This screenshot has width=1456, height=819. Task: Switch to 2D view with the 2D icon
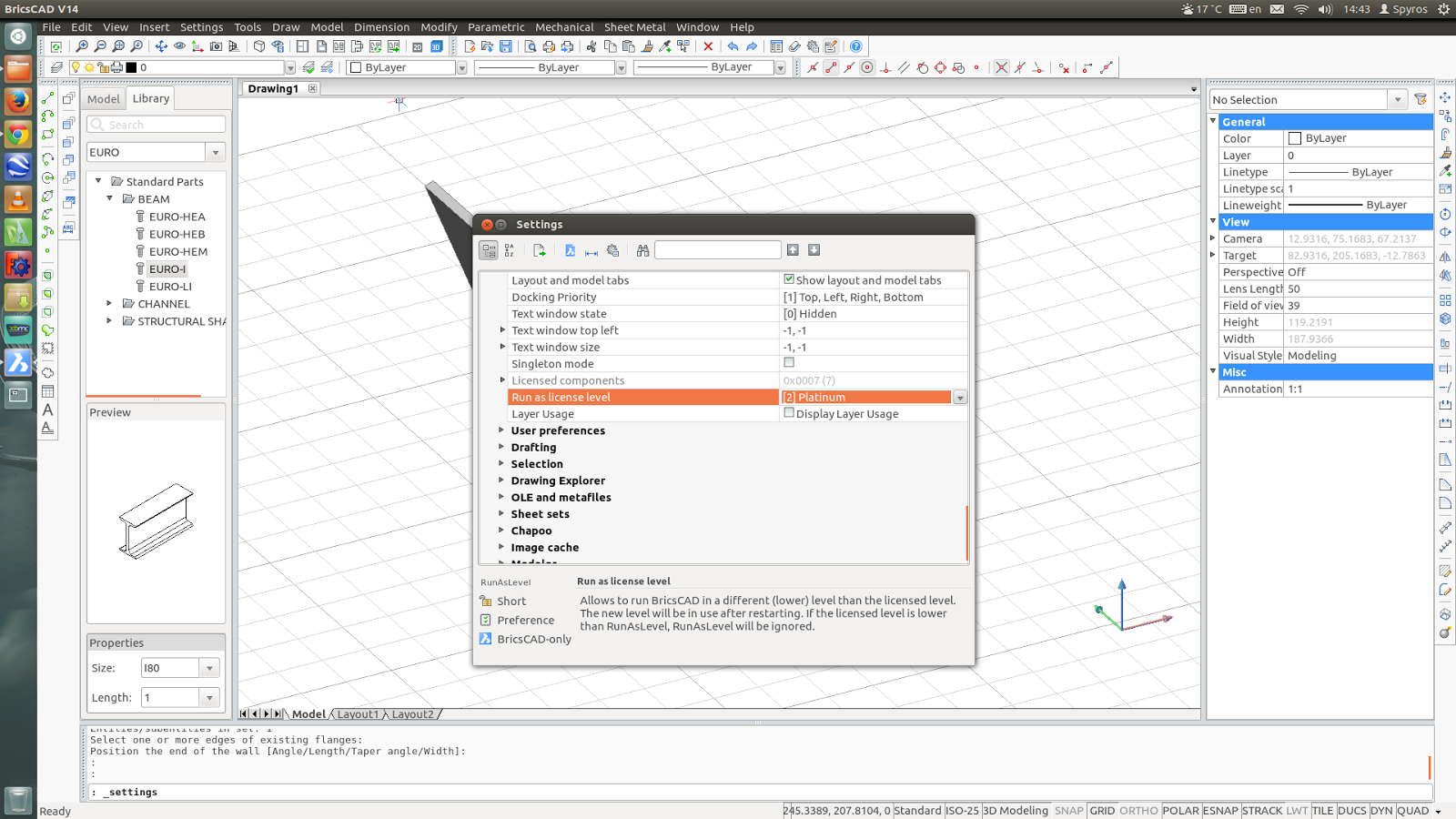(418, 46)
